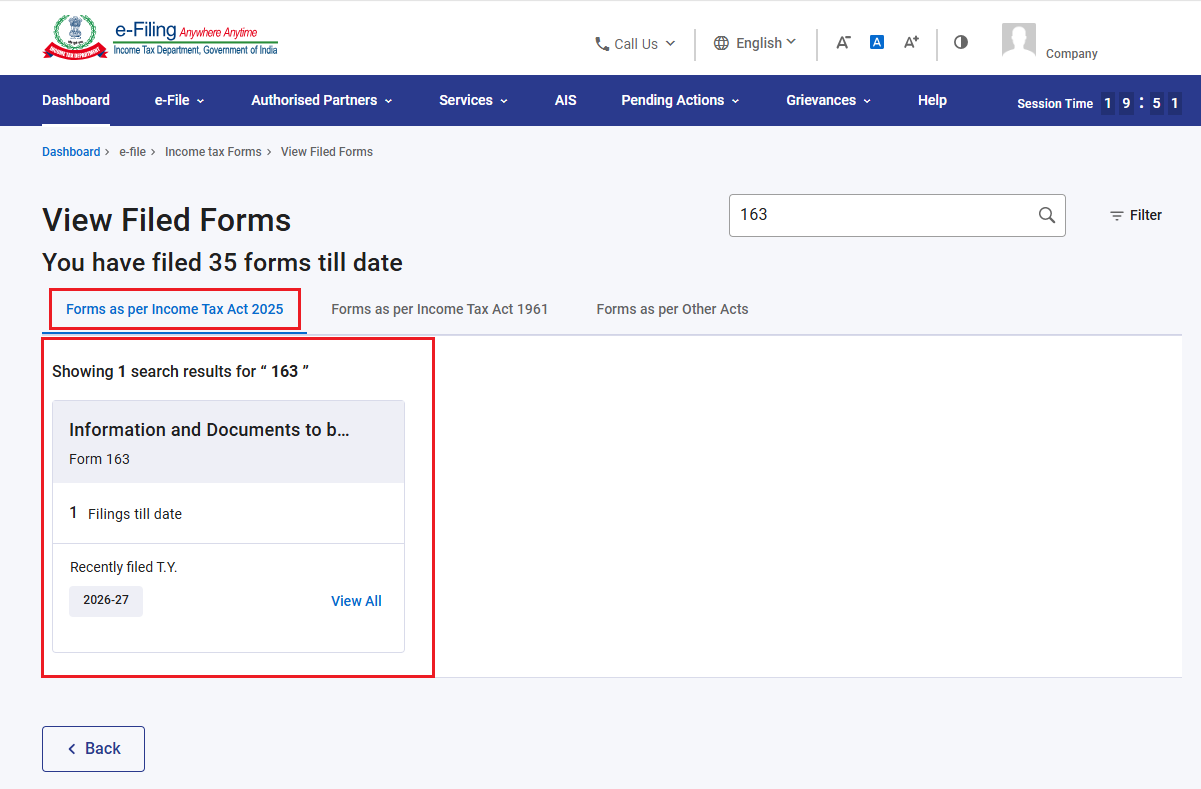Reset font size with blue A icon
Image resolution: width=1201 pixels, height=789 pixels.
tap(877, 42)
